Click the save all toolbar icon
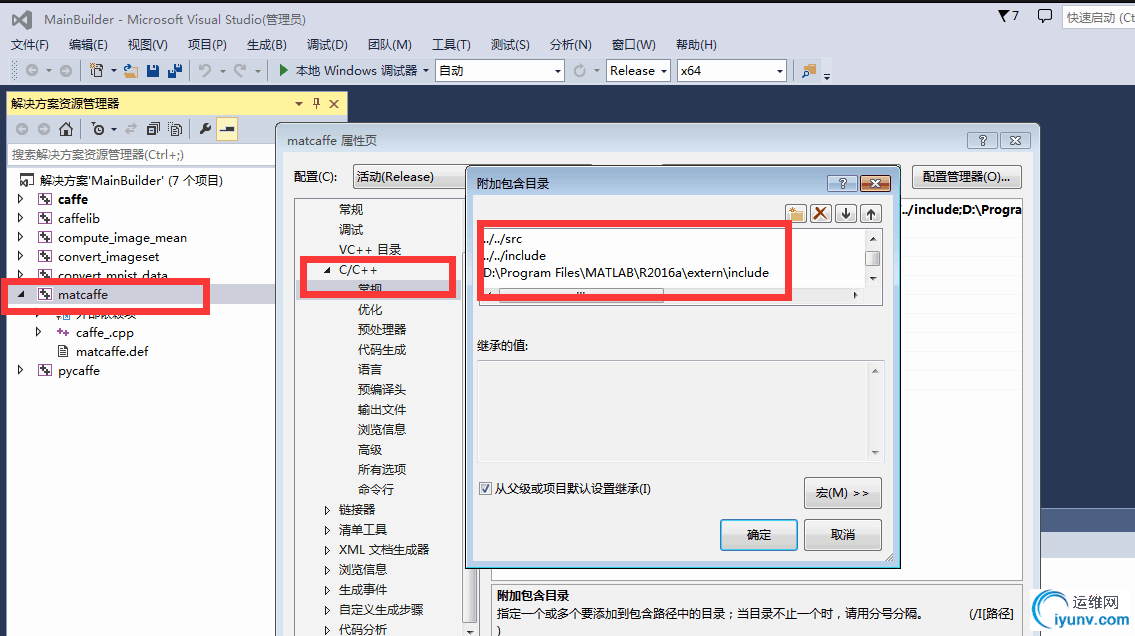The width and height of the screenshot is (1135, 636). point(174,70)
